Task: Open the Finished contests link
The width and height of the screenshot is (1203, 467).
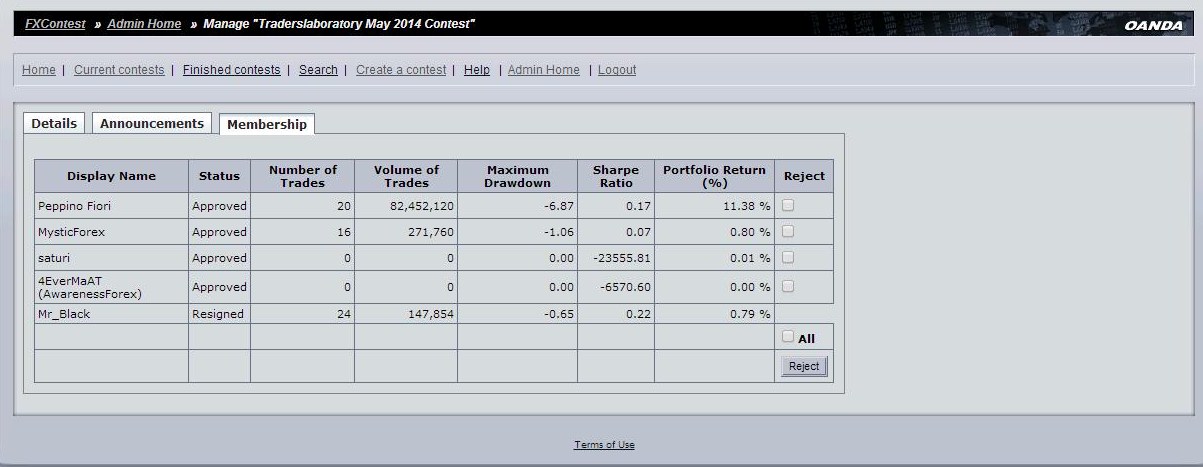Action: click(231, 70)
